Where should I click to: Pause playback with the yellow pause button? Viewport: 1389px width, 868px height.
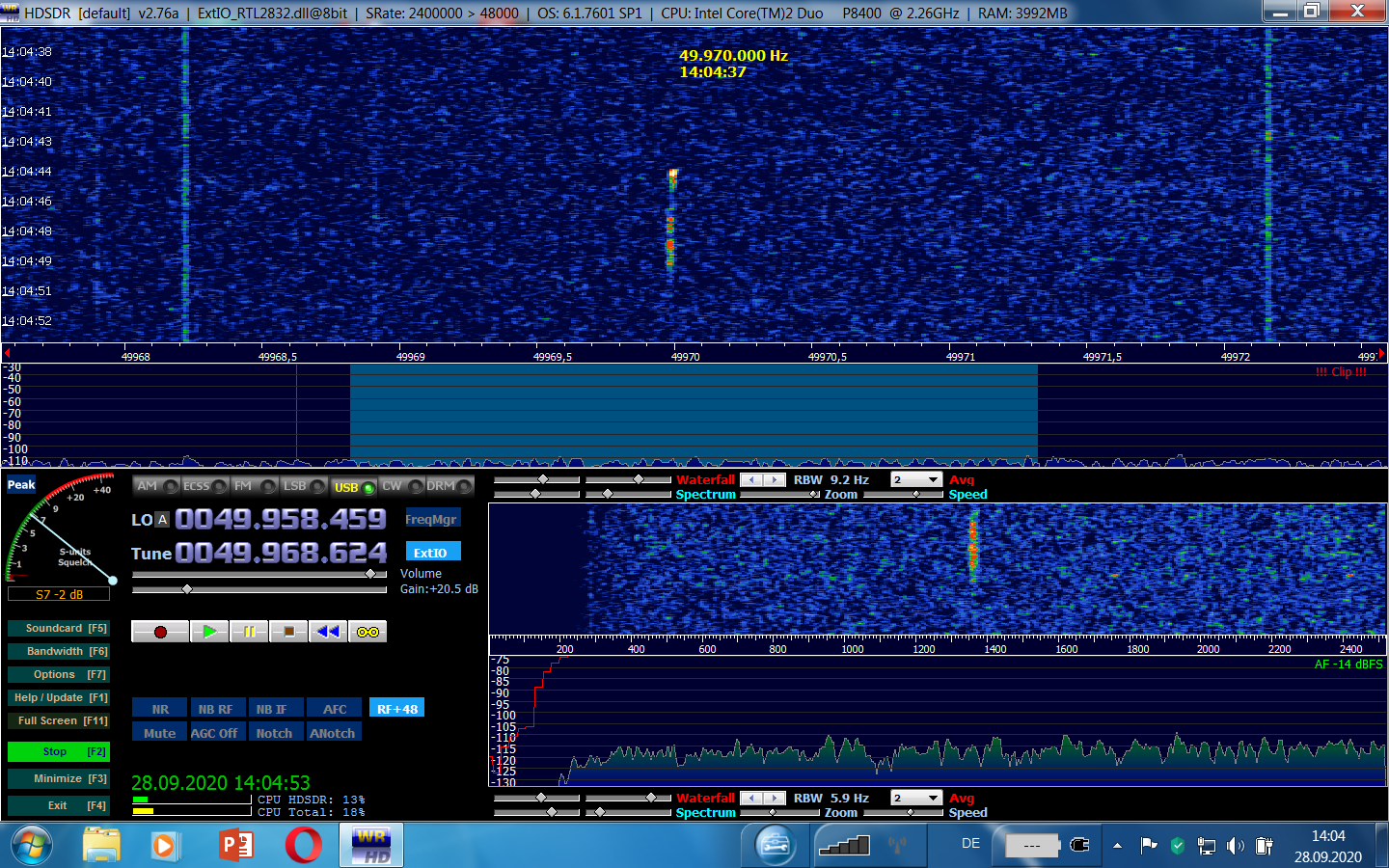pyautogui.click(x=249, y=632)
